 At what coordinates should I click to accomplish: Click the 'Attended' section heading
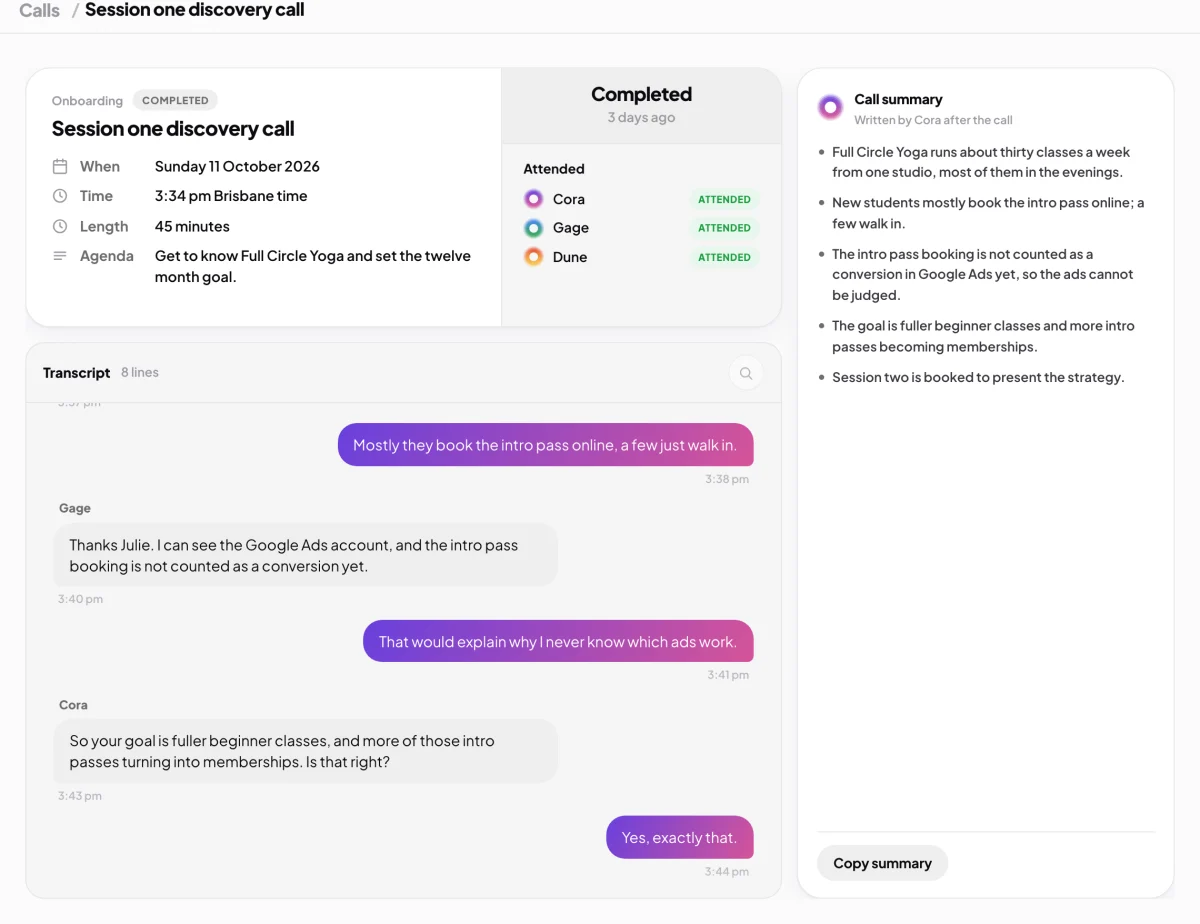pyautogui.click(x=554, y=169)
